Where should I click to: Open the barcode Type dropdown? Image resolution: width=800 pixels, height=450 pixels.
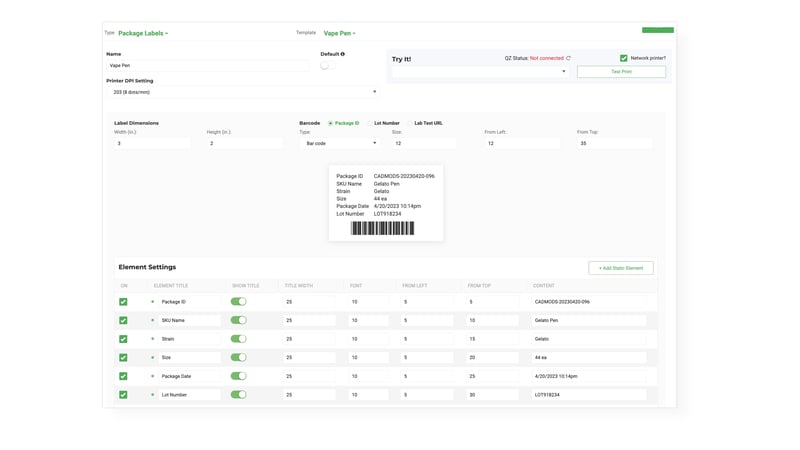coord(341,143)
